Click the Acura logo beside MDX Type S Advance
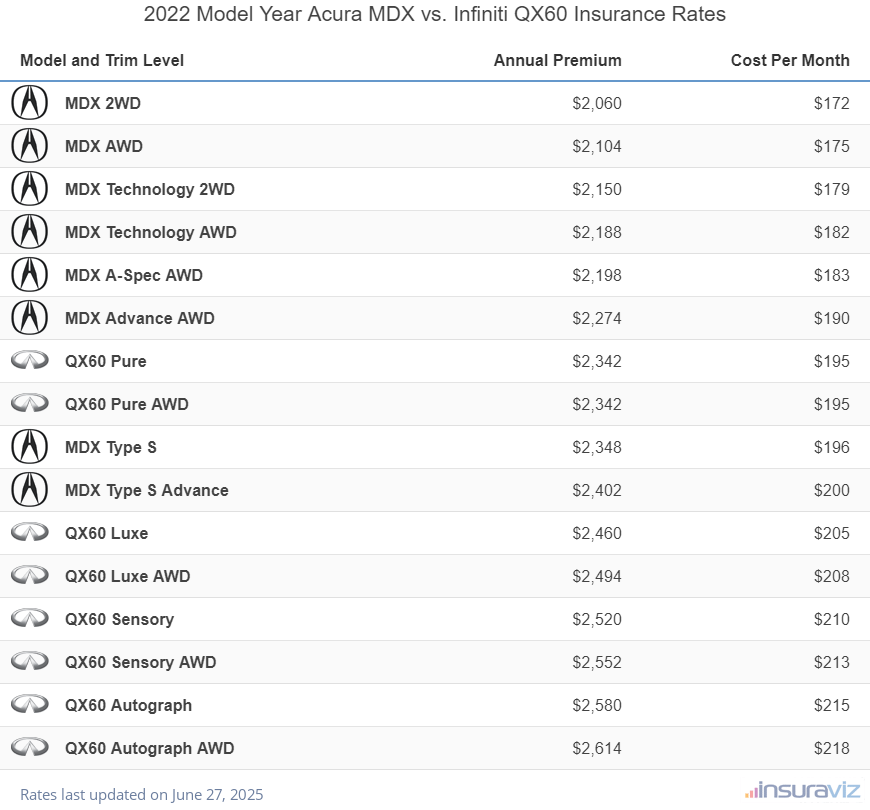The width and height of the screenshot is (870, 810). [29, 489]
